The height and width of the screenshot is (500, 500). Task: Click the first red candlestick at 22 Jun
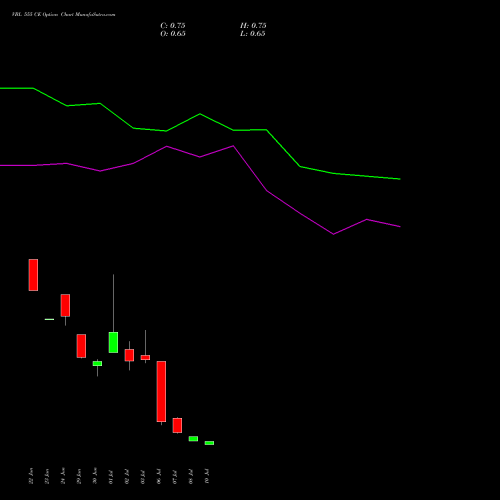[33, 275]
